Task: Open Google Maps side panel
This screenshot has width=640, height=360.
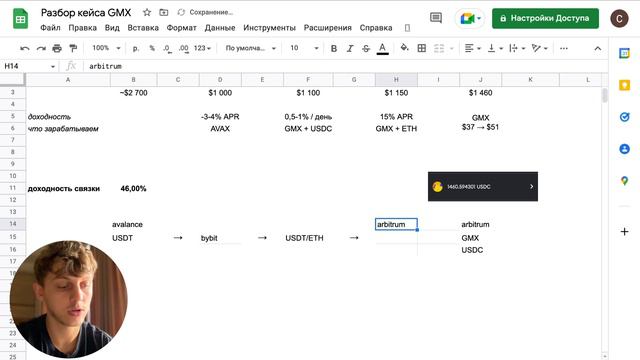Action: (624, 181)
